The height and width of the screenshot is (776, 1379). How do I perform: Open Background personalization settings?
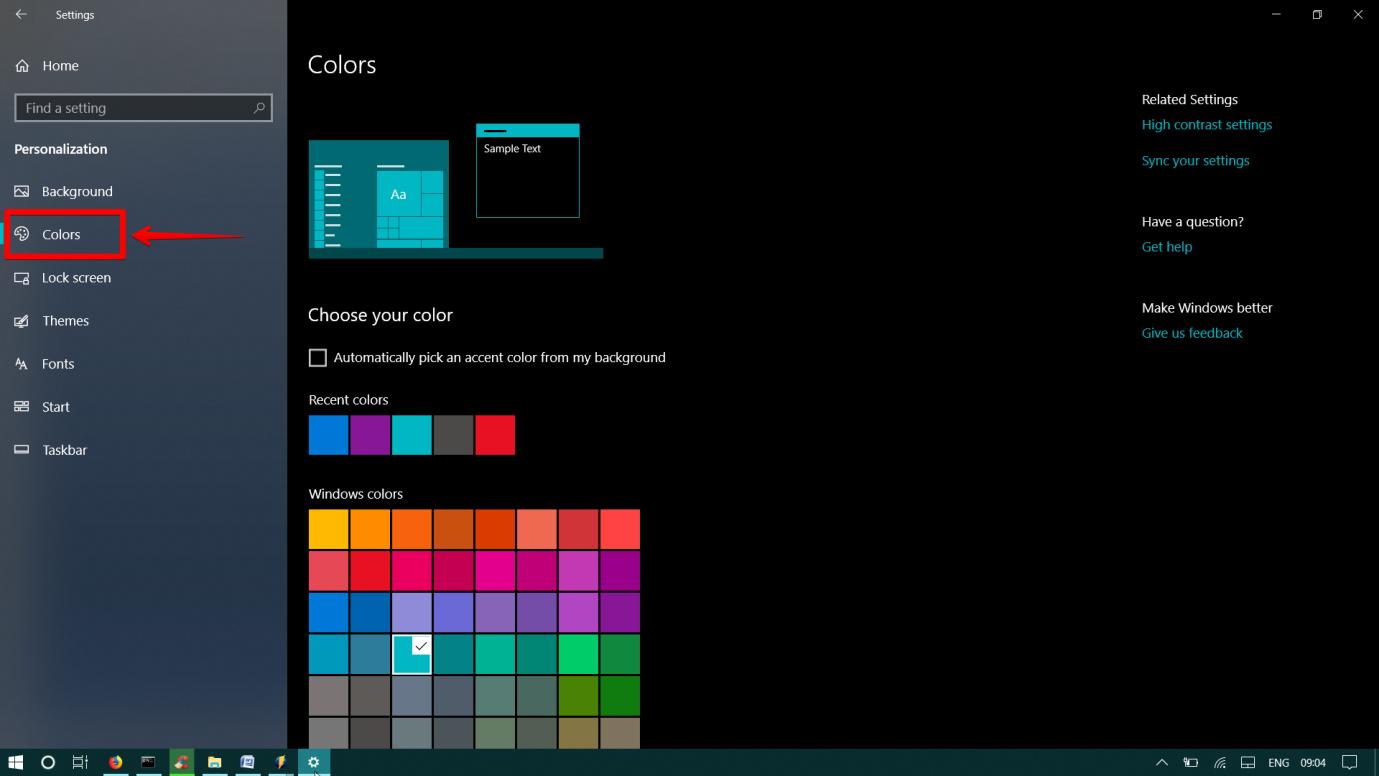click(x=77, y=192)
